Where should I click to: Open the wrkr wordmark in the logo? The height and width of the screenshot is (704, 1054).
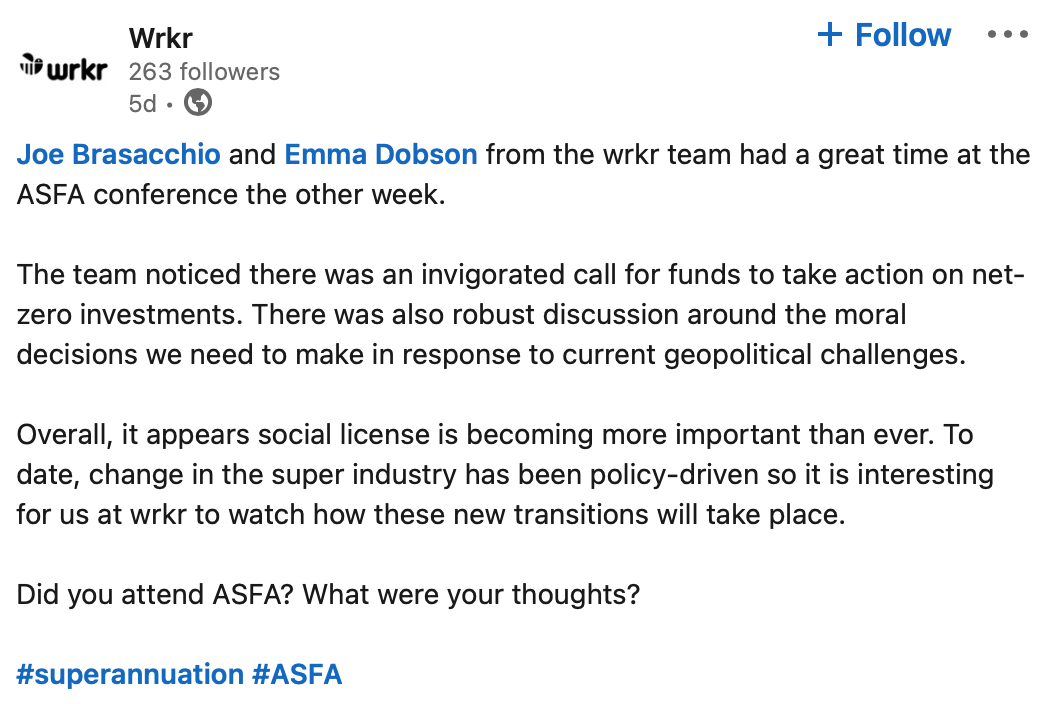point(77,68)
